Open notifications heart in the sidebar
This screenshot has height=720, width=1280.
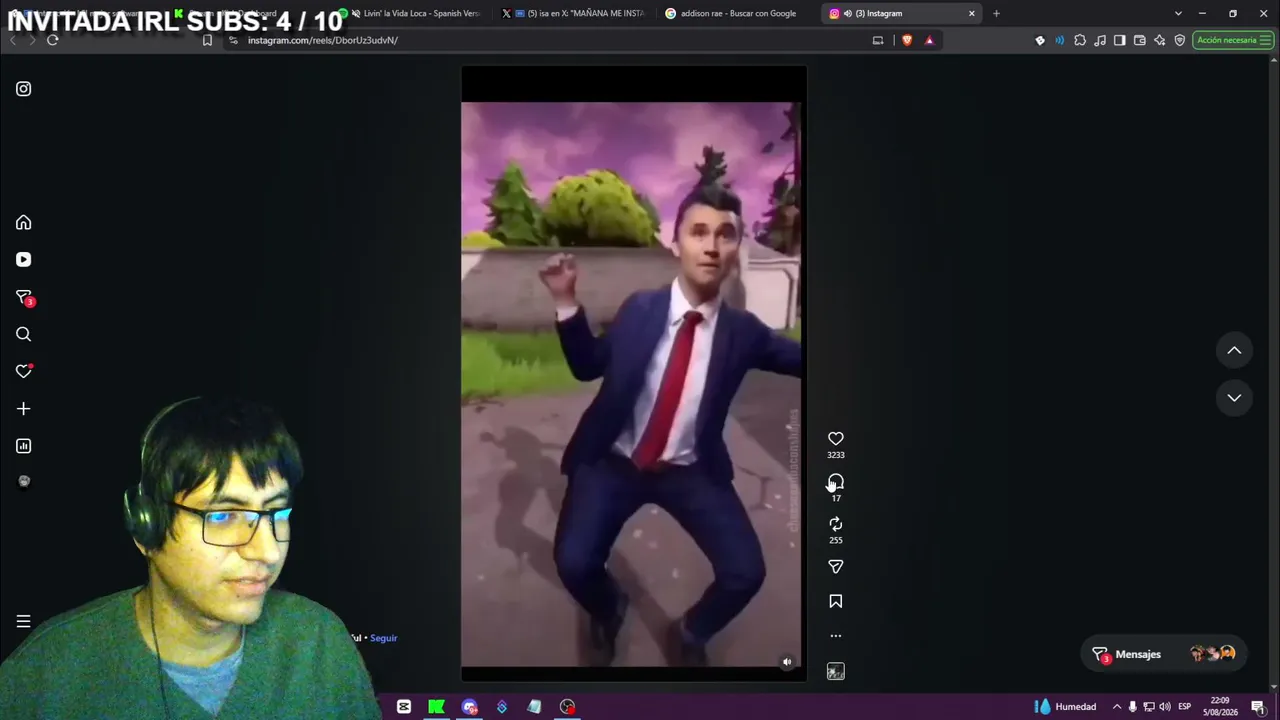[x=24, y=371]
